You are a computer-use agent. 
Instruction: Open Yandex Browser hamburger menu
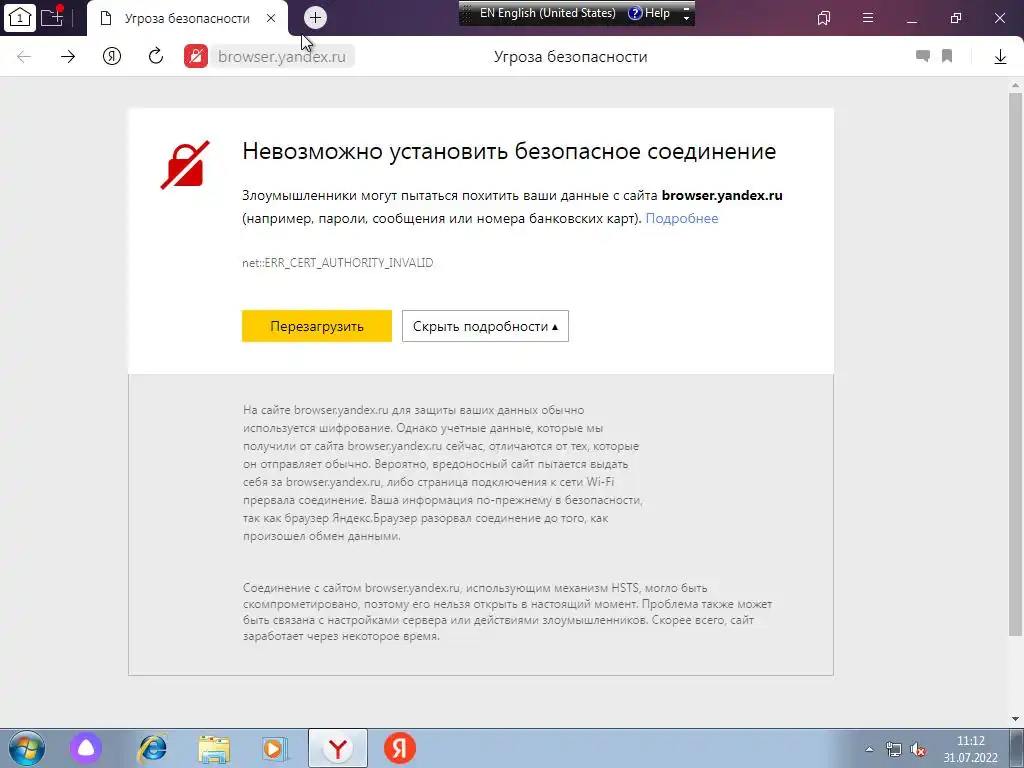868,18
